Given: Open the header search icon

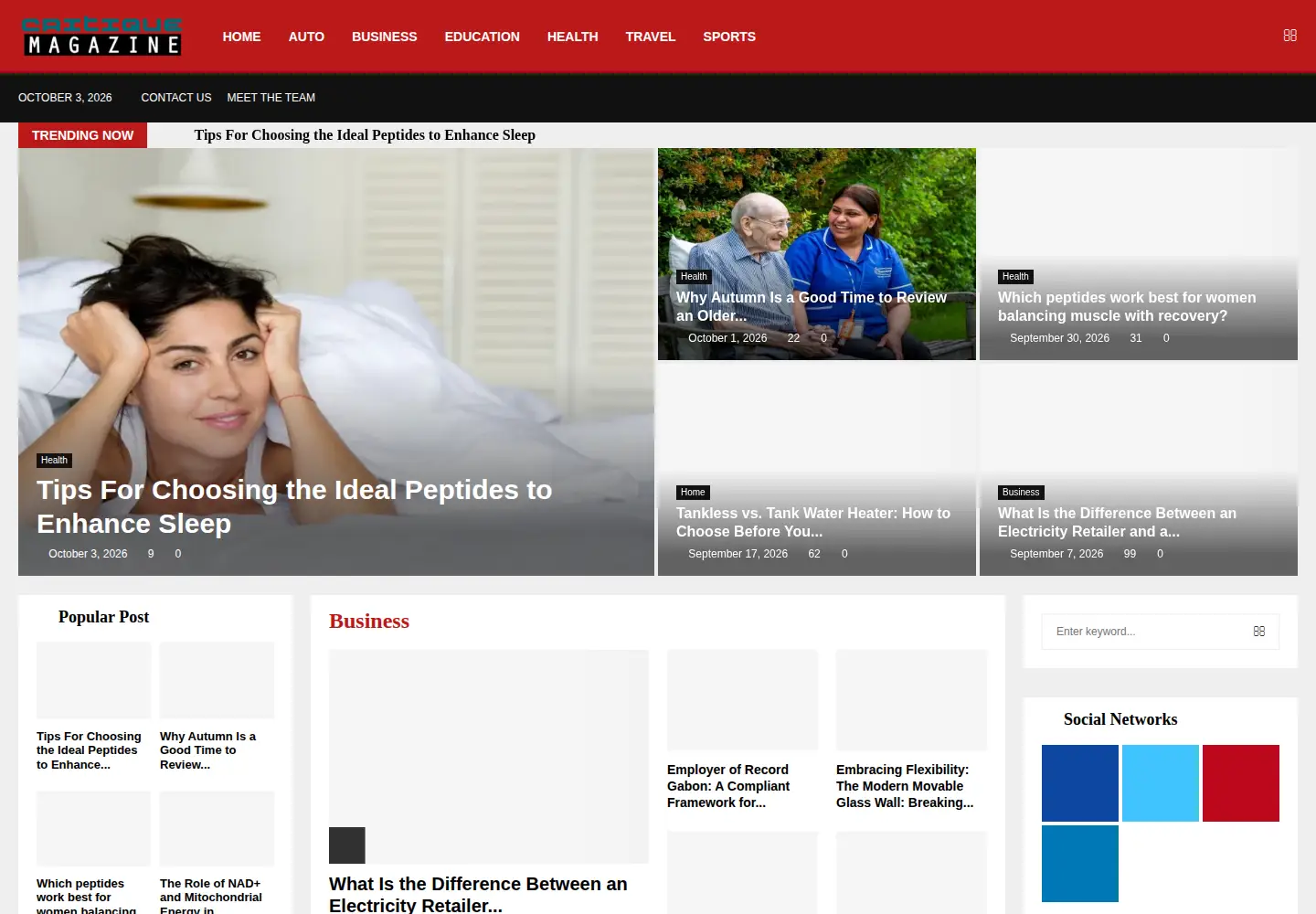Looking at the screenshot, I should (1289, 36).
